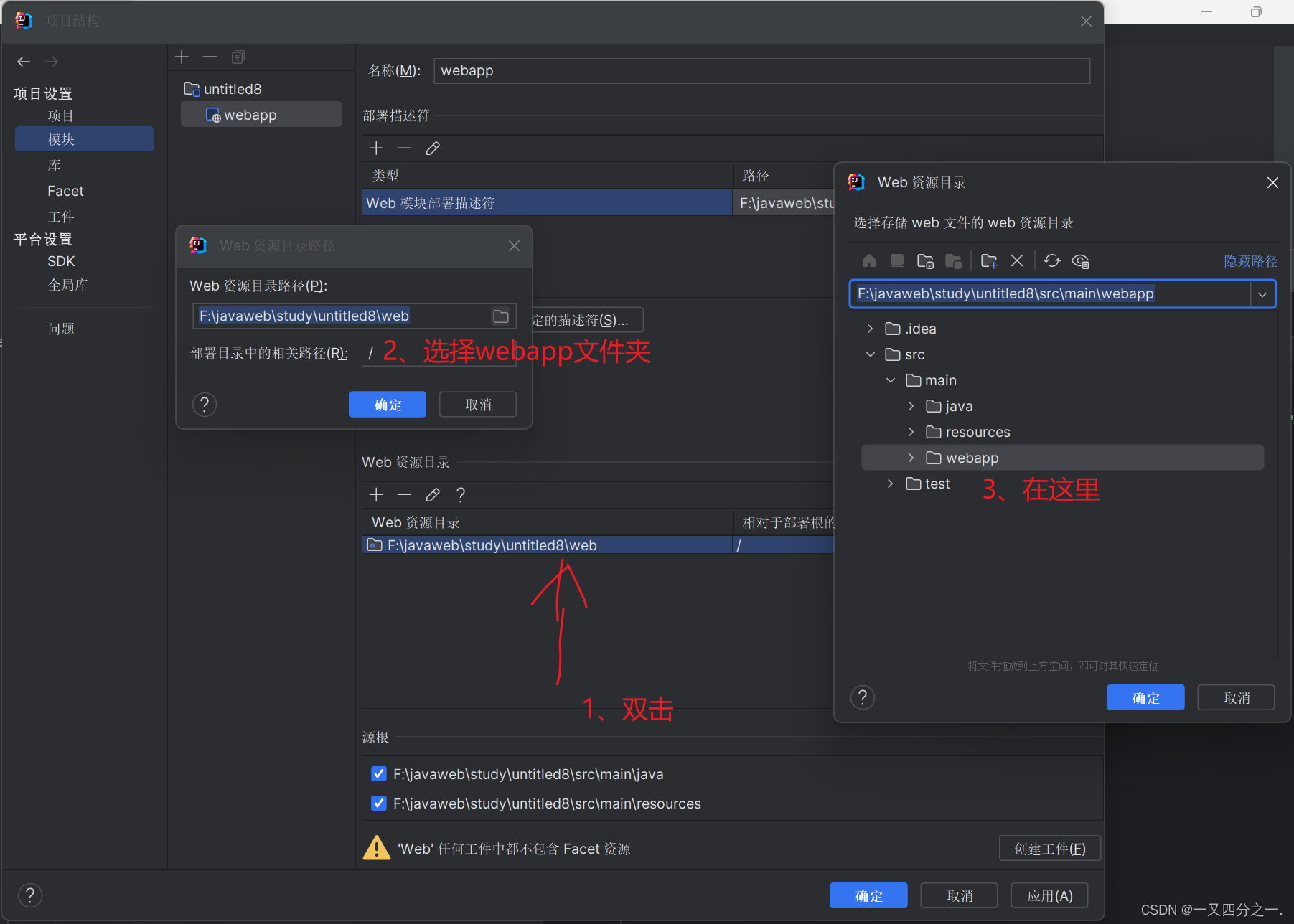Open SDK platform settings

click(61, 261)
